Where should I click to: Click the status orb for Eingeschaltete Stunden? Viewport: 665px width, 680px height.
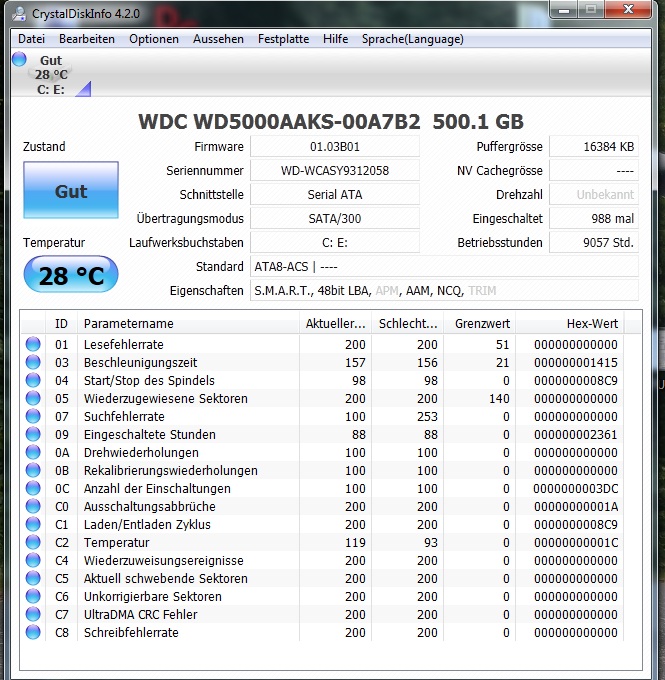(33, 434)
